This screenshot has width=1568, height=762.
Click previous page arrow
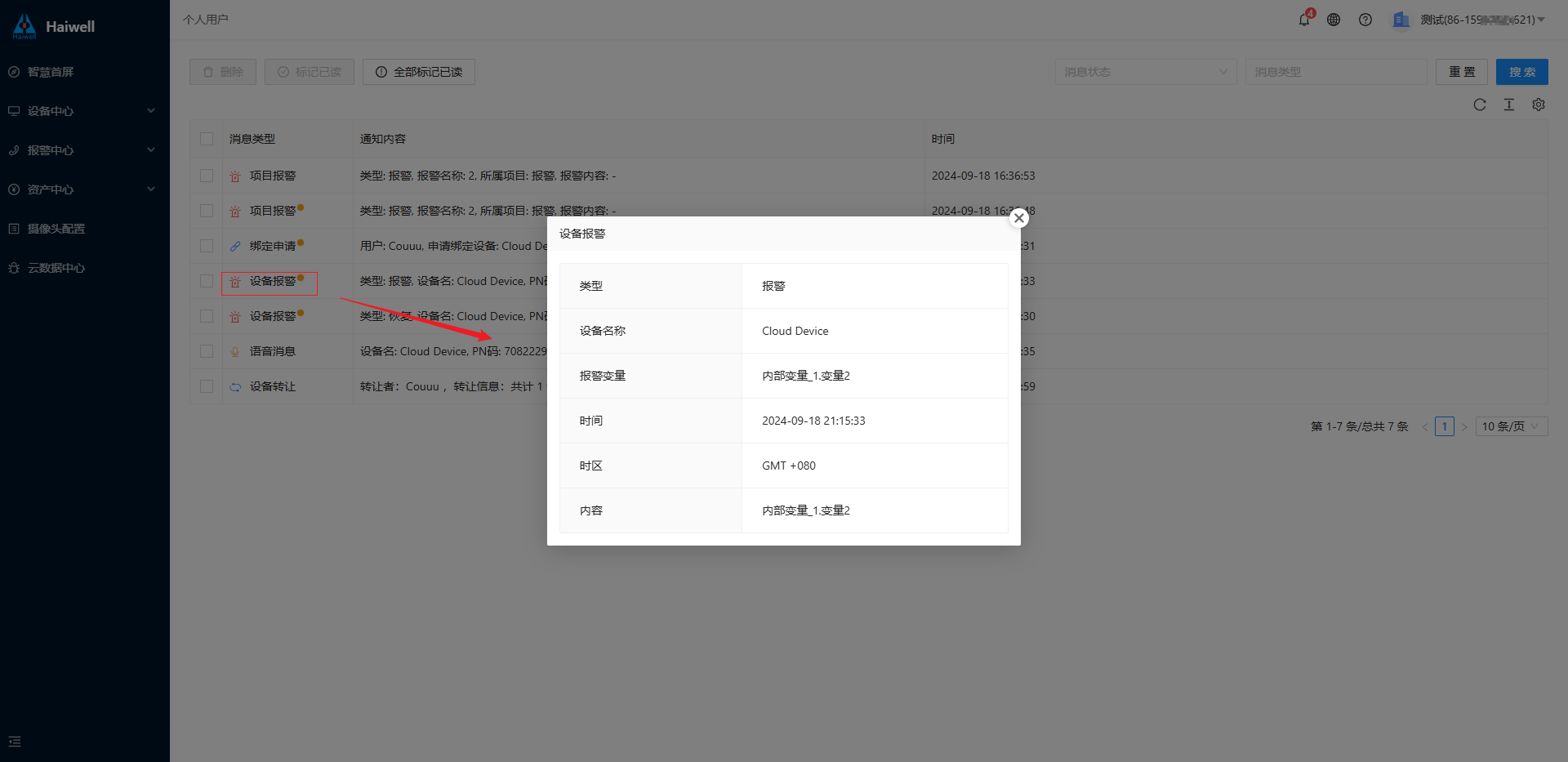pyautogui.click(x=1425, y=426)
